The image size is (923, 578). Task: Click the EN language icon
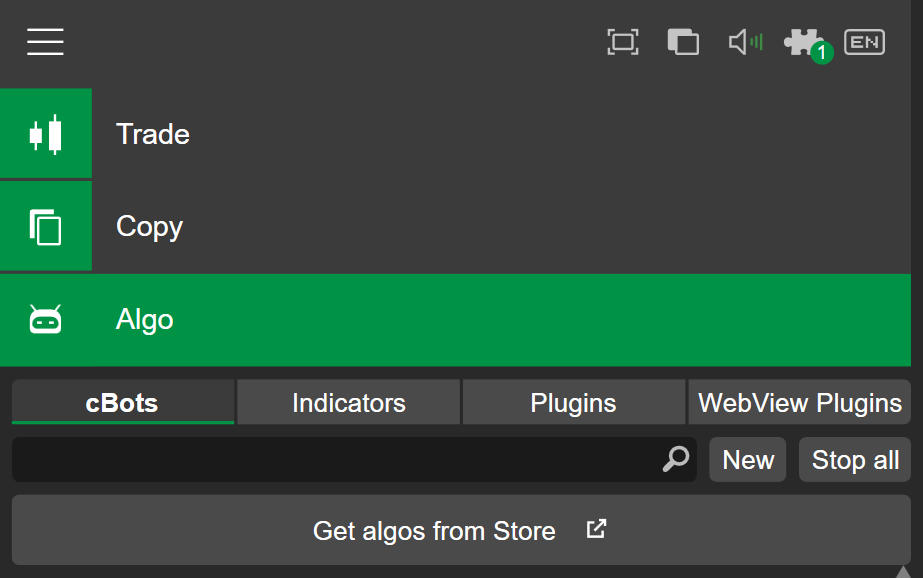(864, 42)
